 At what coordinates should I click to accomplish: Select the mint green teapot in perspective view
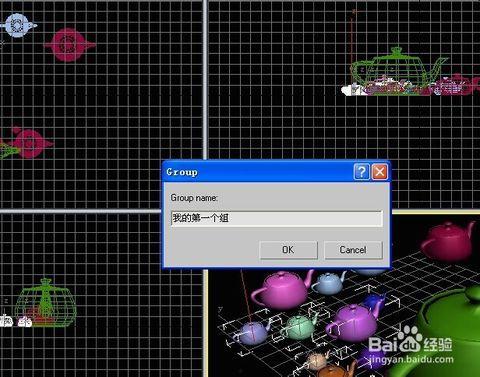pyautogui.click(x=299, y=327)
